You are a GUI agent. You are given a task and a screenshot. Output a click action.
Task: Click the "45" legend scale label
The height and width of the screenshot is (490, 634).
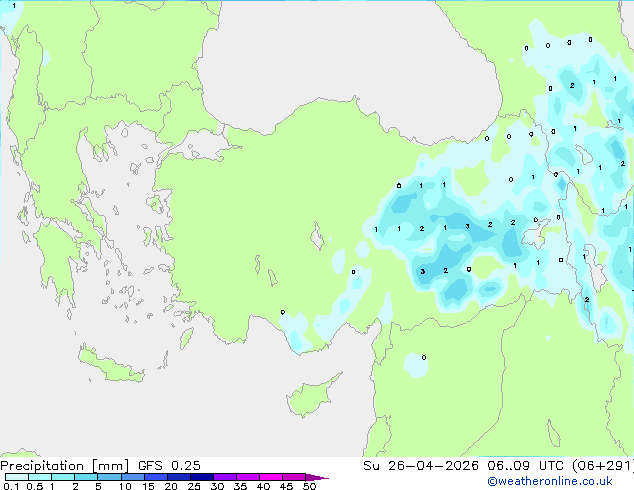tap(286, 486)
